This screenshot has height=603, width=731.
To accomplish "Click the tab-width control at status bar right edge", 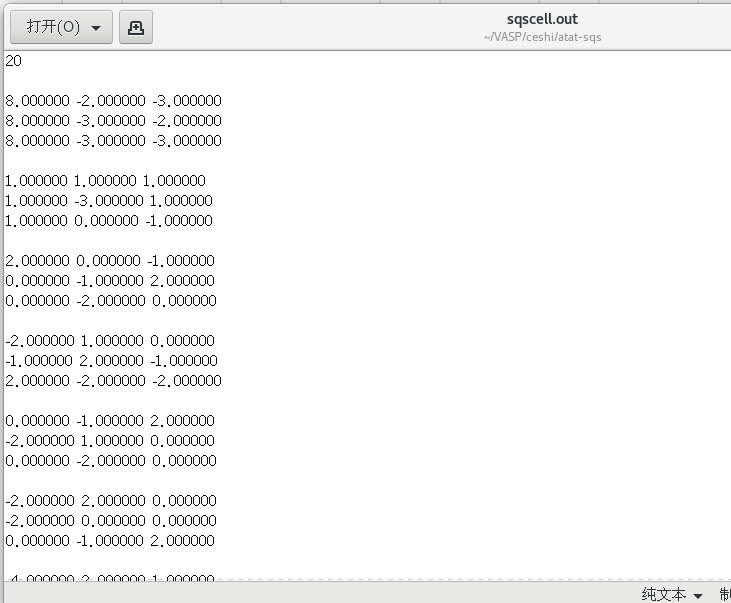I will tap(725, 594).
